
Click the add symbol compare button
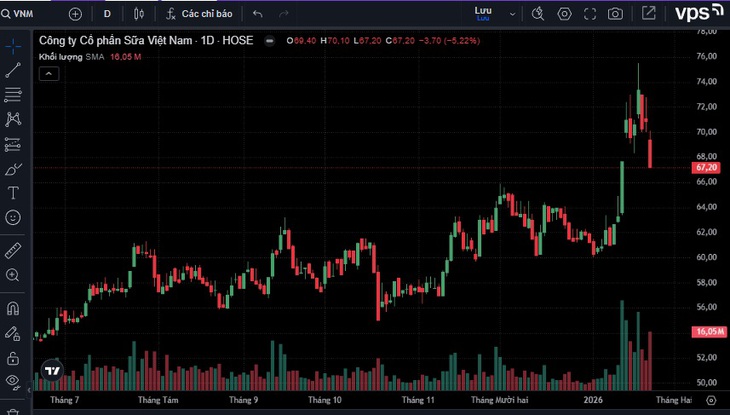[x=75, y=14]
